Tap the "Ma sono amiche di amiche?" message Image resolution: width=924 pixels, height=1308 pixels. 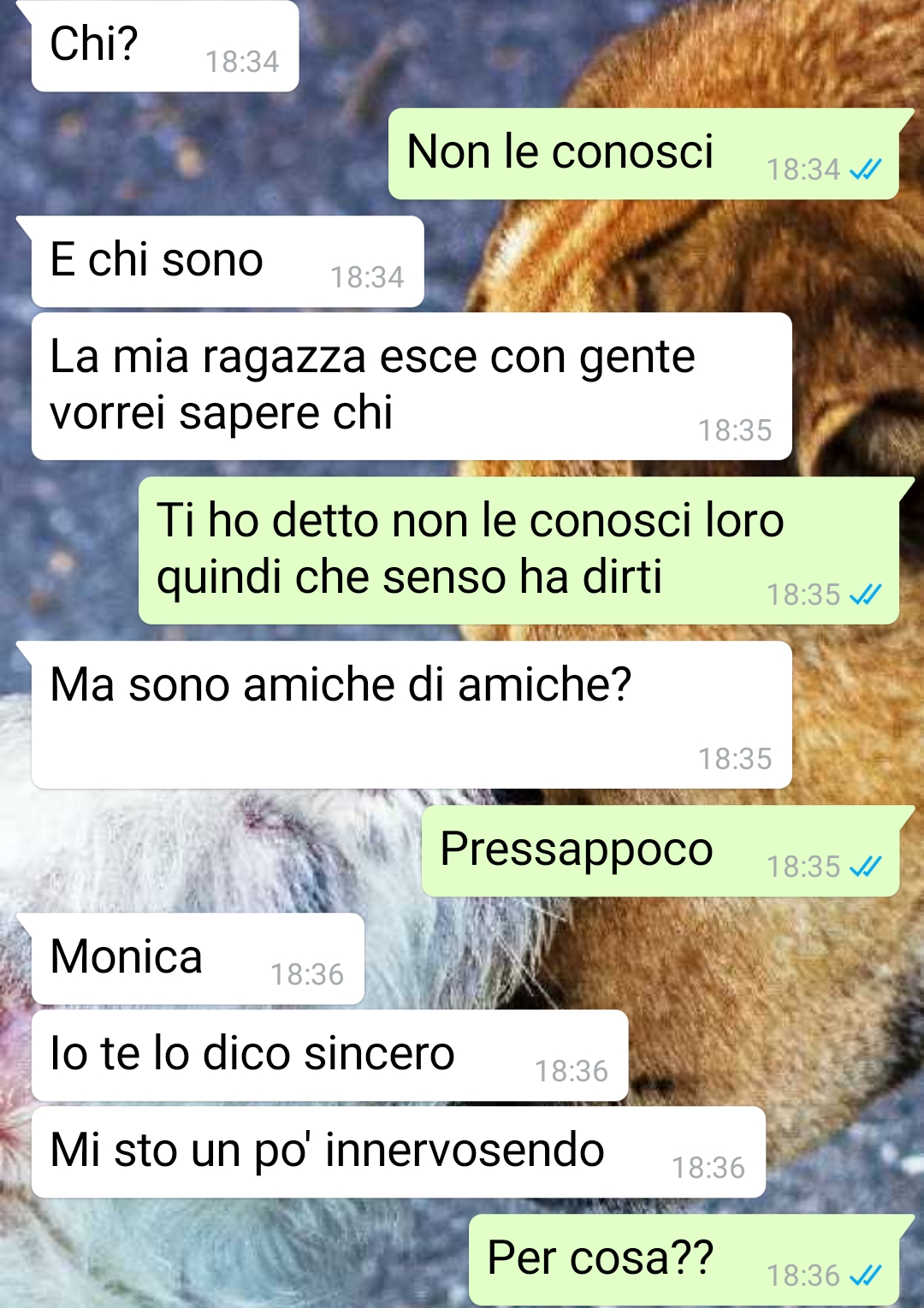click(412, 715)
